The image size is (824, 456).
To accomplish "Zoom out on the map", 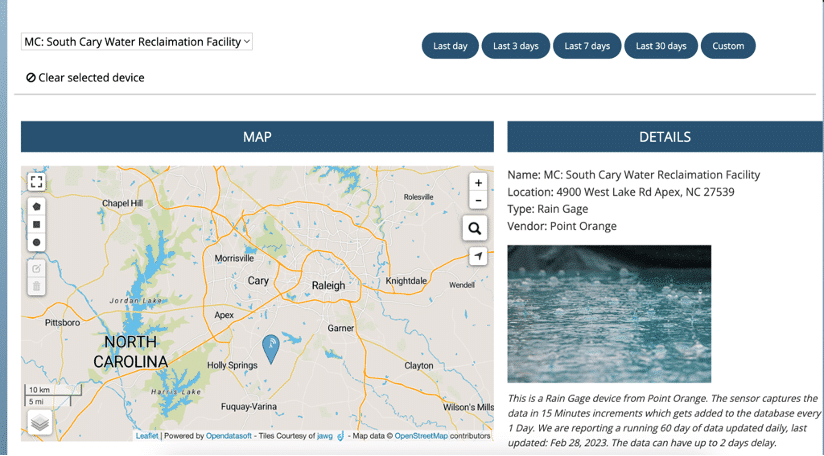I will [478, 201].
